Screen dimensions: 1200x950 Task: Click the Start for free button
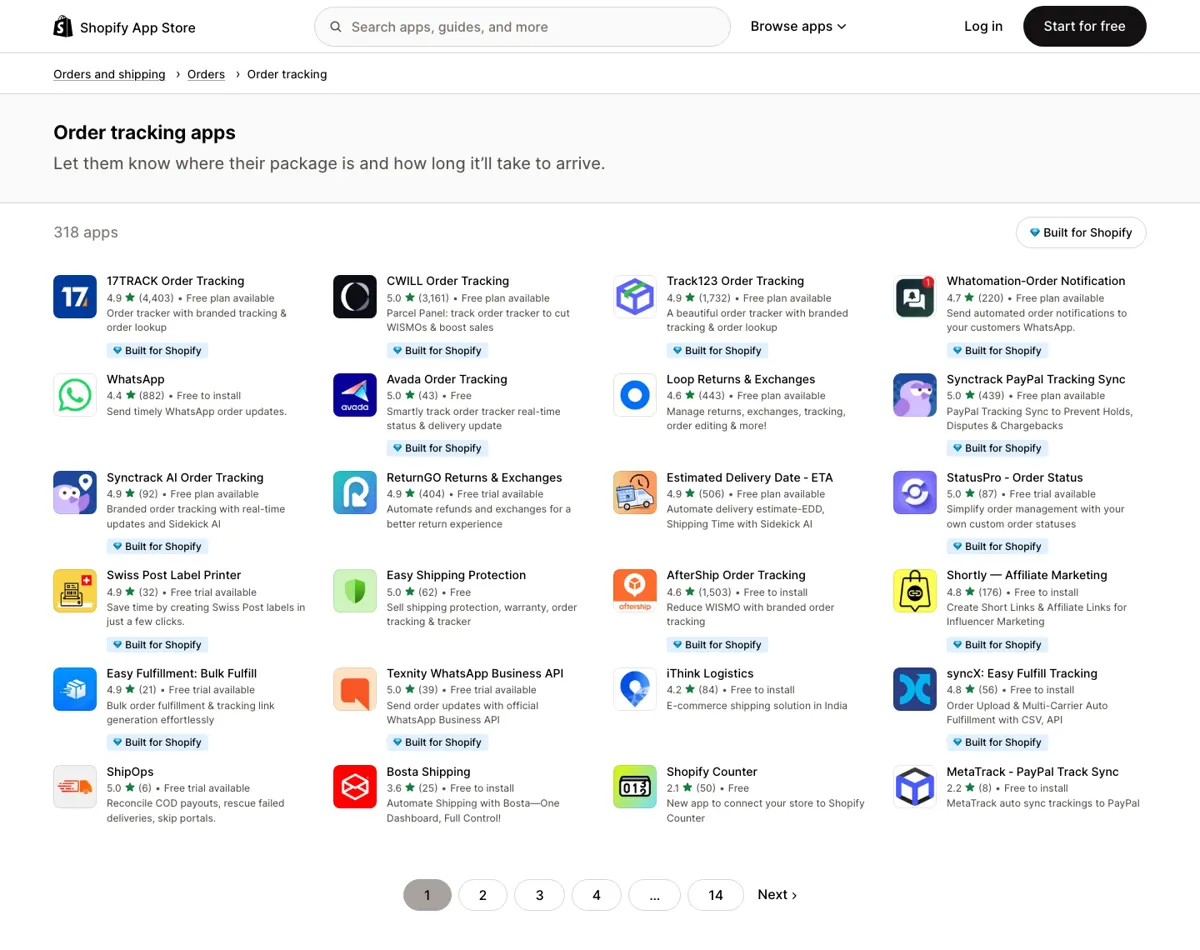point(1085,26)
